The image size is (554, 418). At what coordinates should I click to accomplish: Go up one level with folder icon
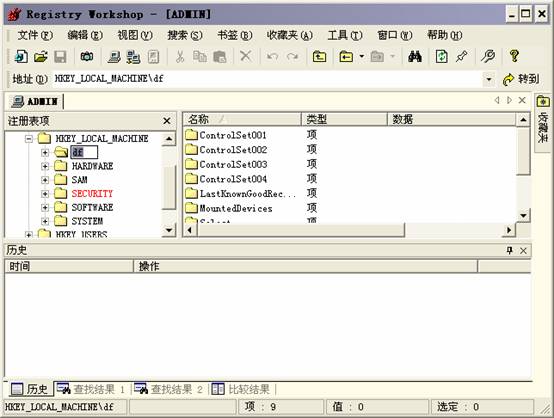(319, 57)
